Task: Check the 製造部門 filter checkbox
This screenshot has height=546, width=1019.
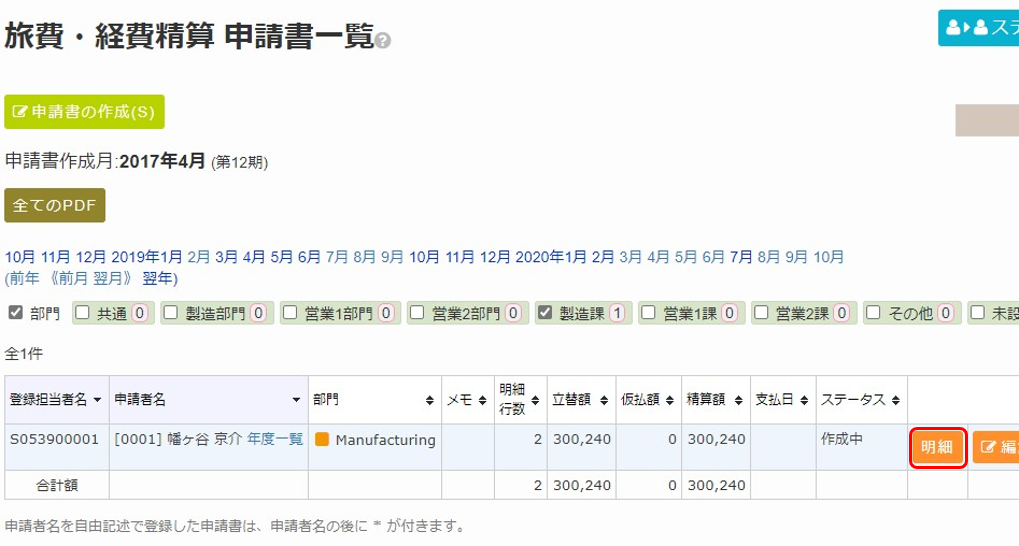Action: [x=170, y=313]
